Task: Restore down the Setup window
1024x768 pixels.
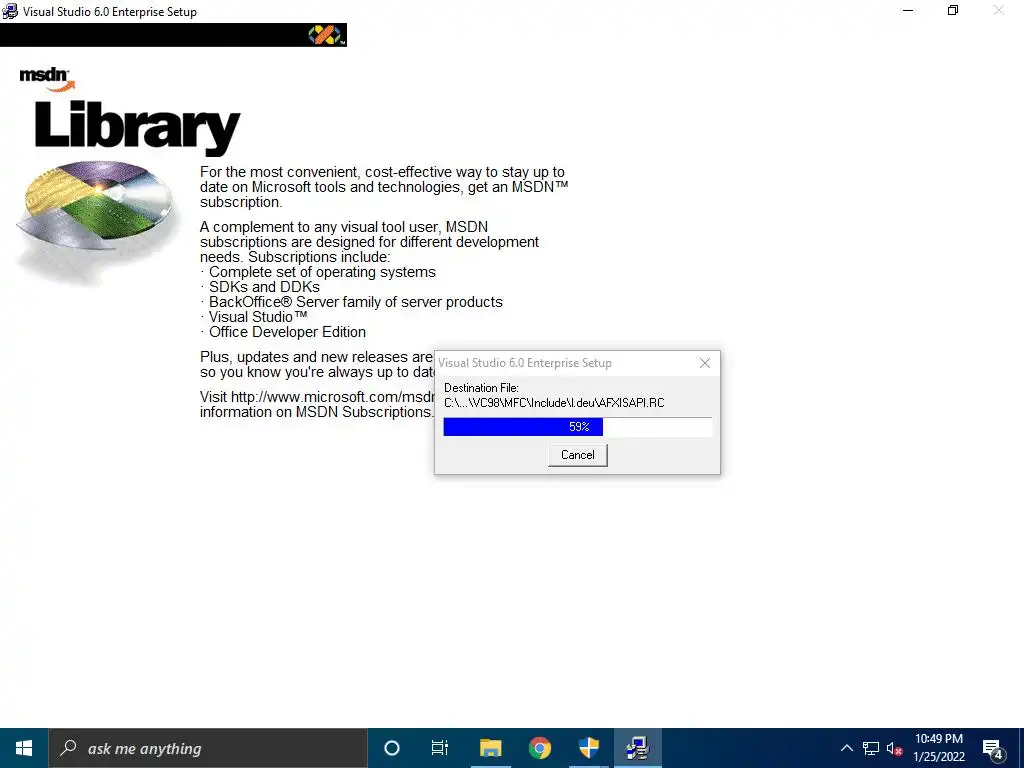Action: (953, 10)
